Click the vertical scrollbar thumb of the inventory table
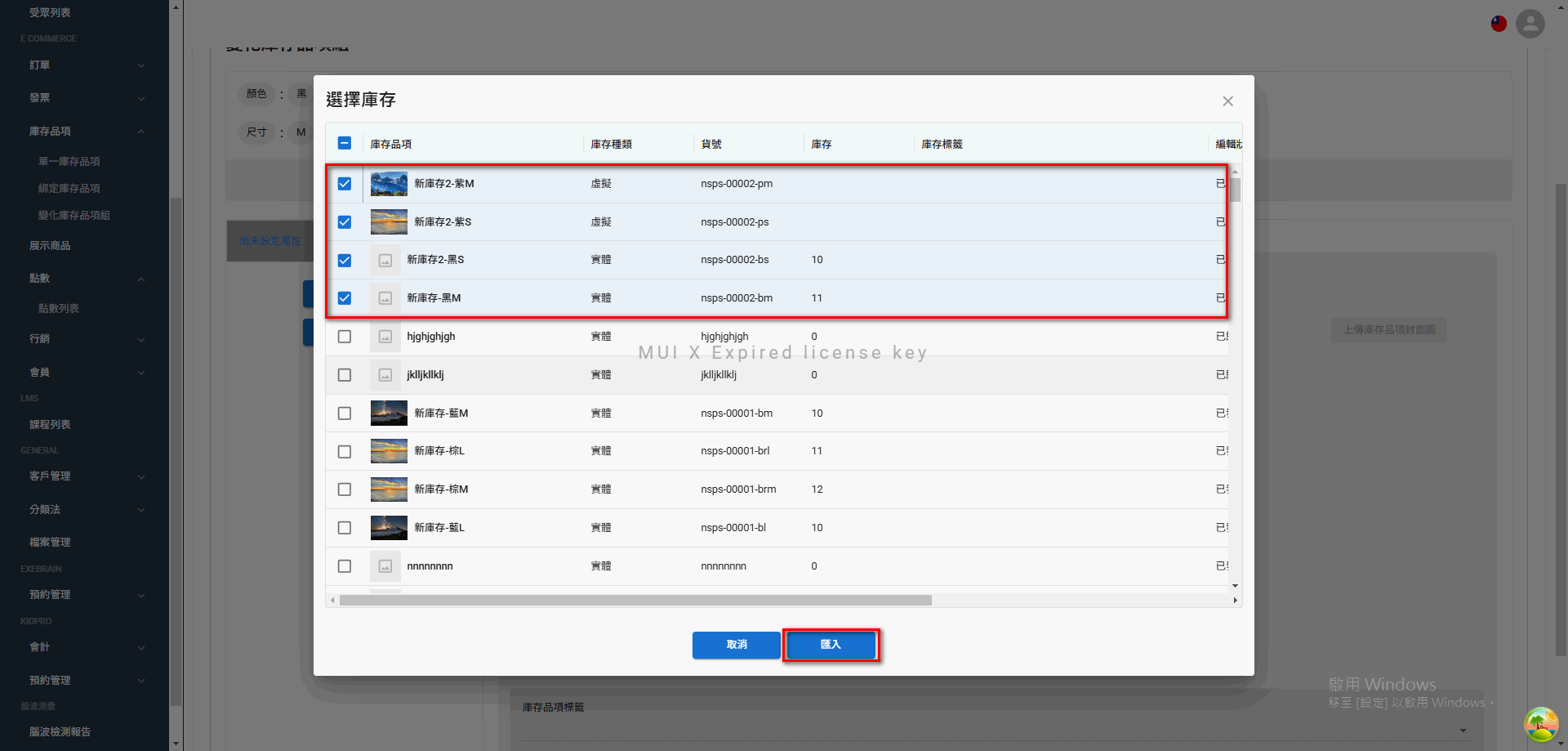The width and height of the screenshot is (1568, 751). pyautogui.click(x=1235, y=190)
